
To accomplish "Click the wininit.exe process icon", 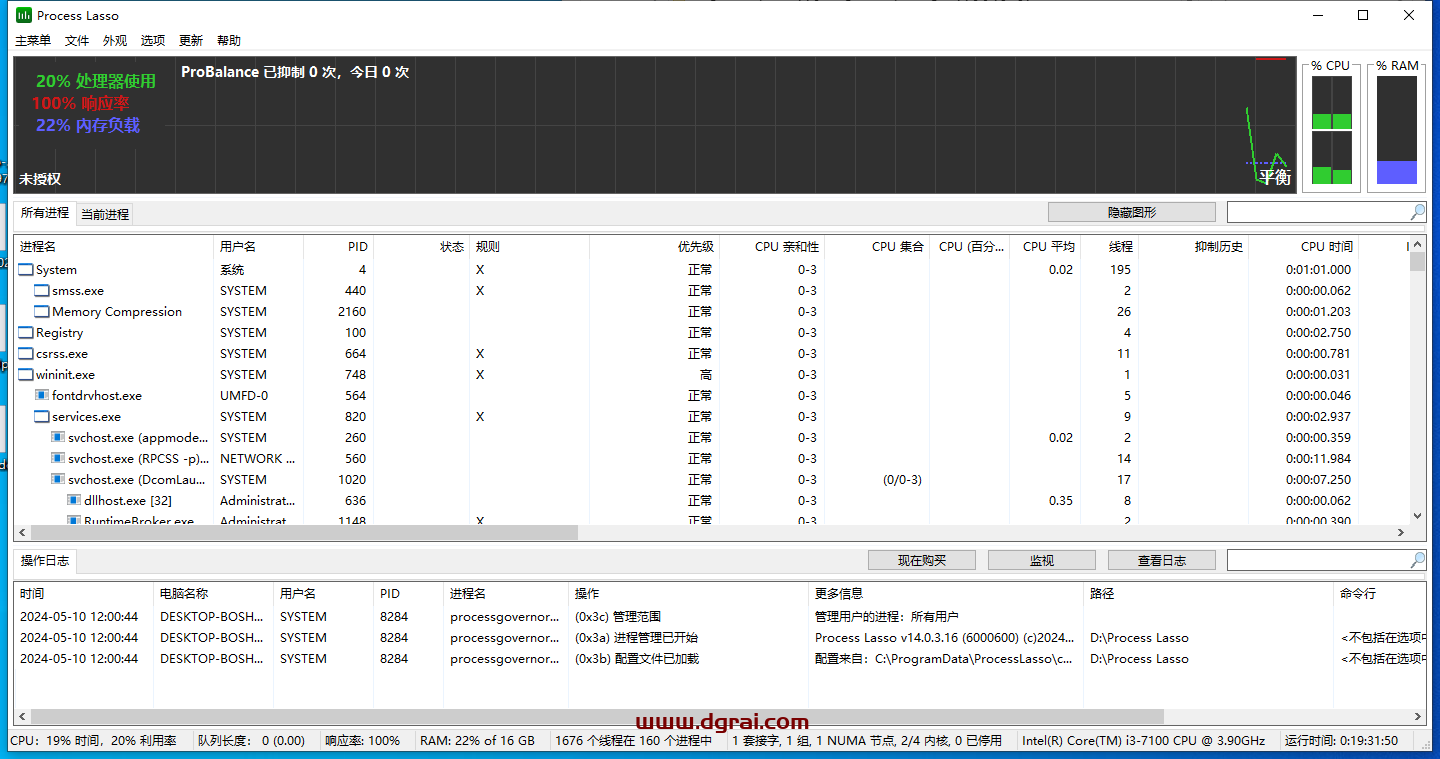I will 26,375.
